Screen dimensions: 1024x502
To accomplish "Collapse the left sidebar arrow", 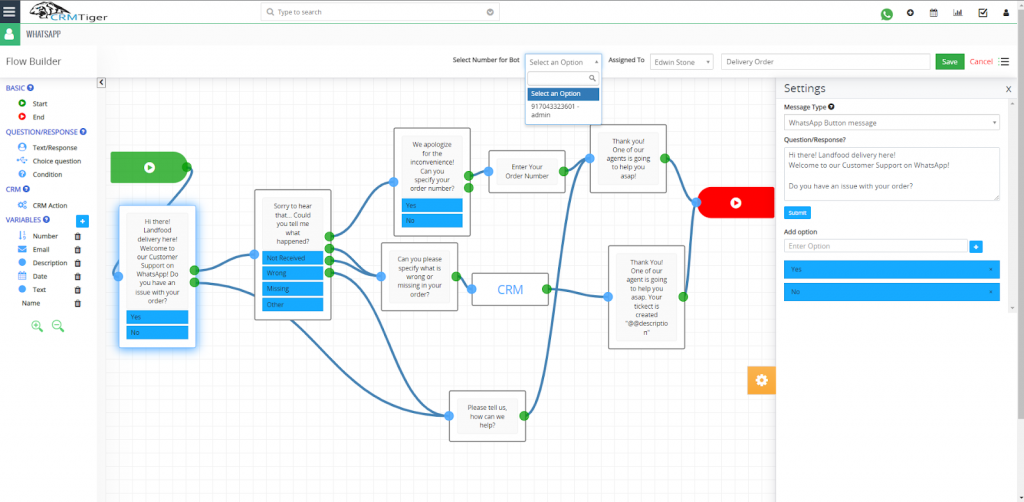I will pyautogui.click(x=101, y=82).
